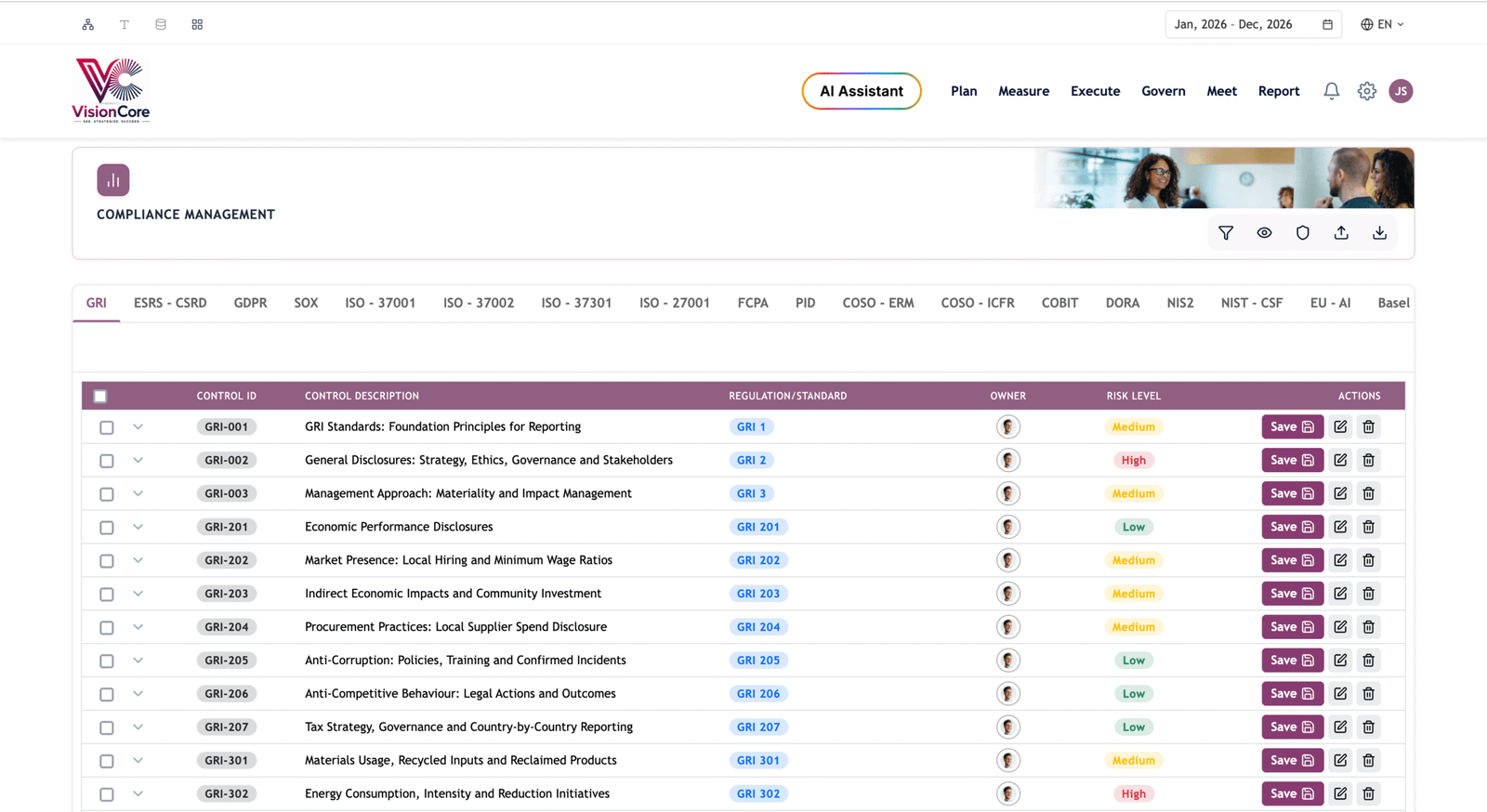Viewport: 1487px width, 812px height.
Task: Edit the GRI-001 row using its pencil icon
Action: point(1340,426)
